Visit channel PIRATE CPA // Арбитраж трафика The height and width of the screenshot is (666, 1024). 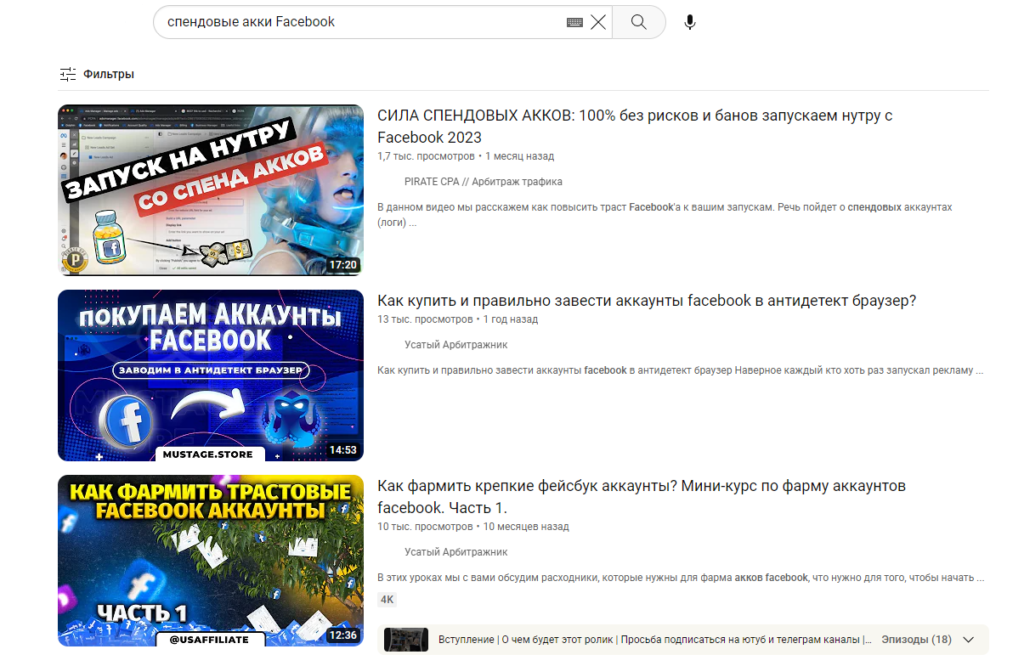point(483,182)
